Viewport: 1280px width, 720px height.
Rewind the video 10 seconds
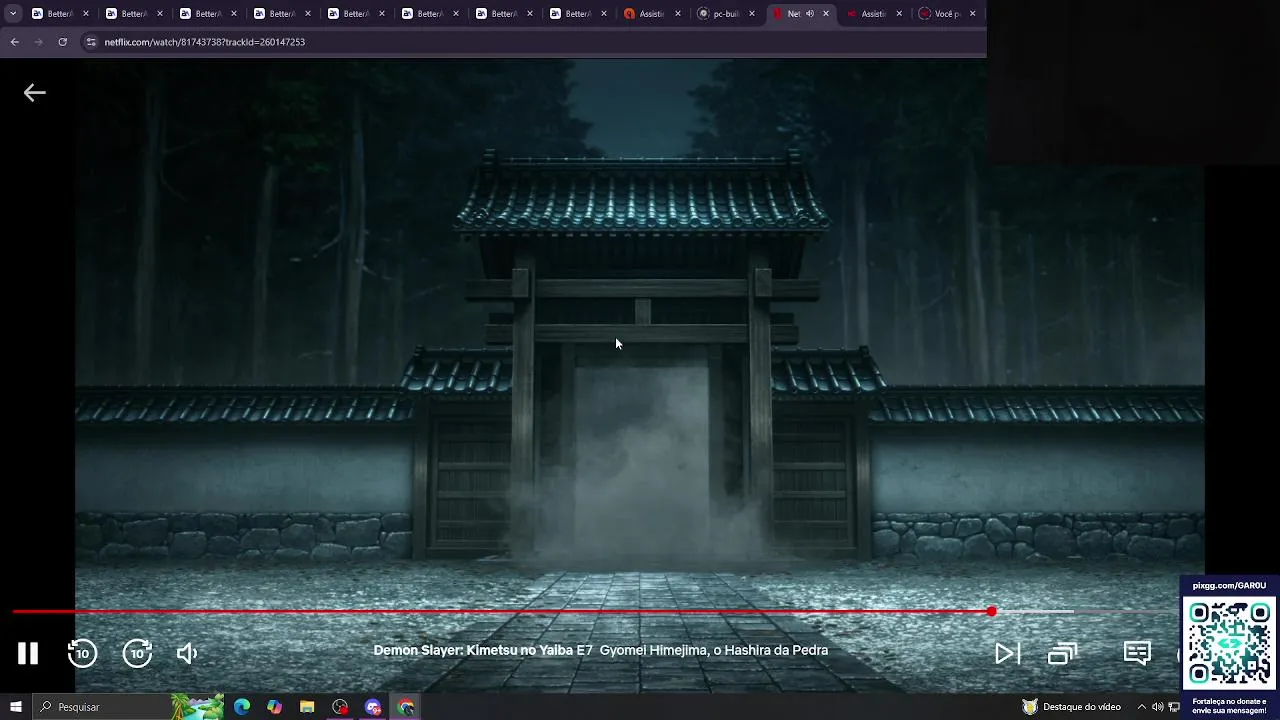(82, 653)
